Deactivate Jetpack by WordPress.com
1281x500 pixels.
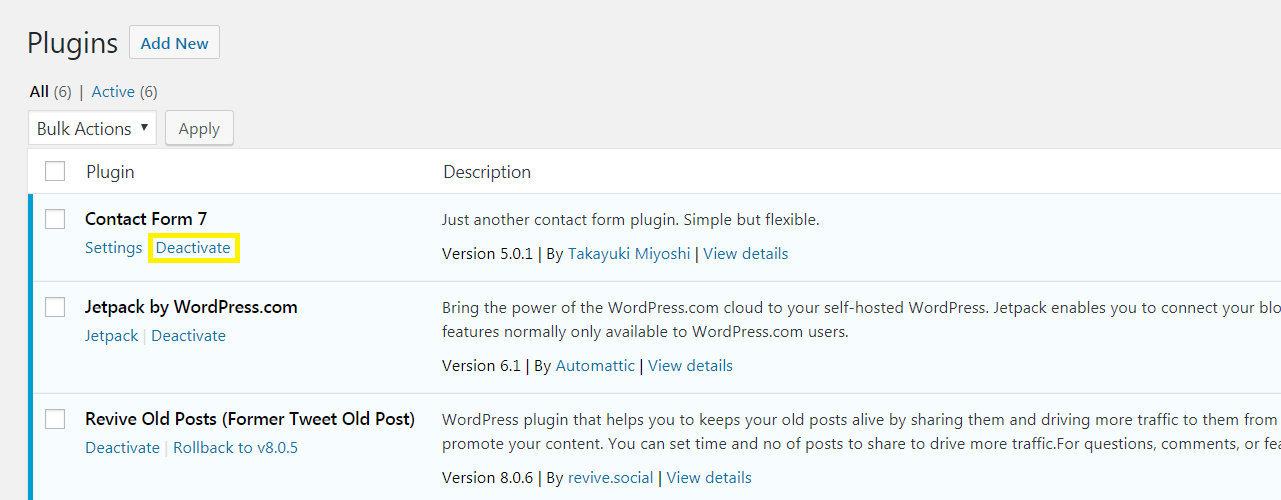click(x=189, y=336)
